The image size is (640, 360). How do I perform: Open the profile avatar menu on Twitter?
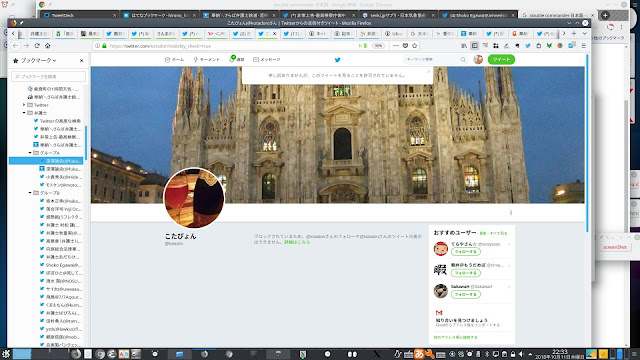tap(478, 60)
